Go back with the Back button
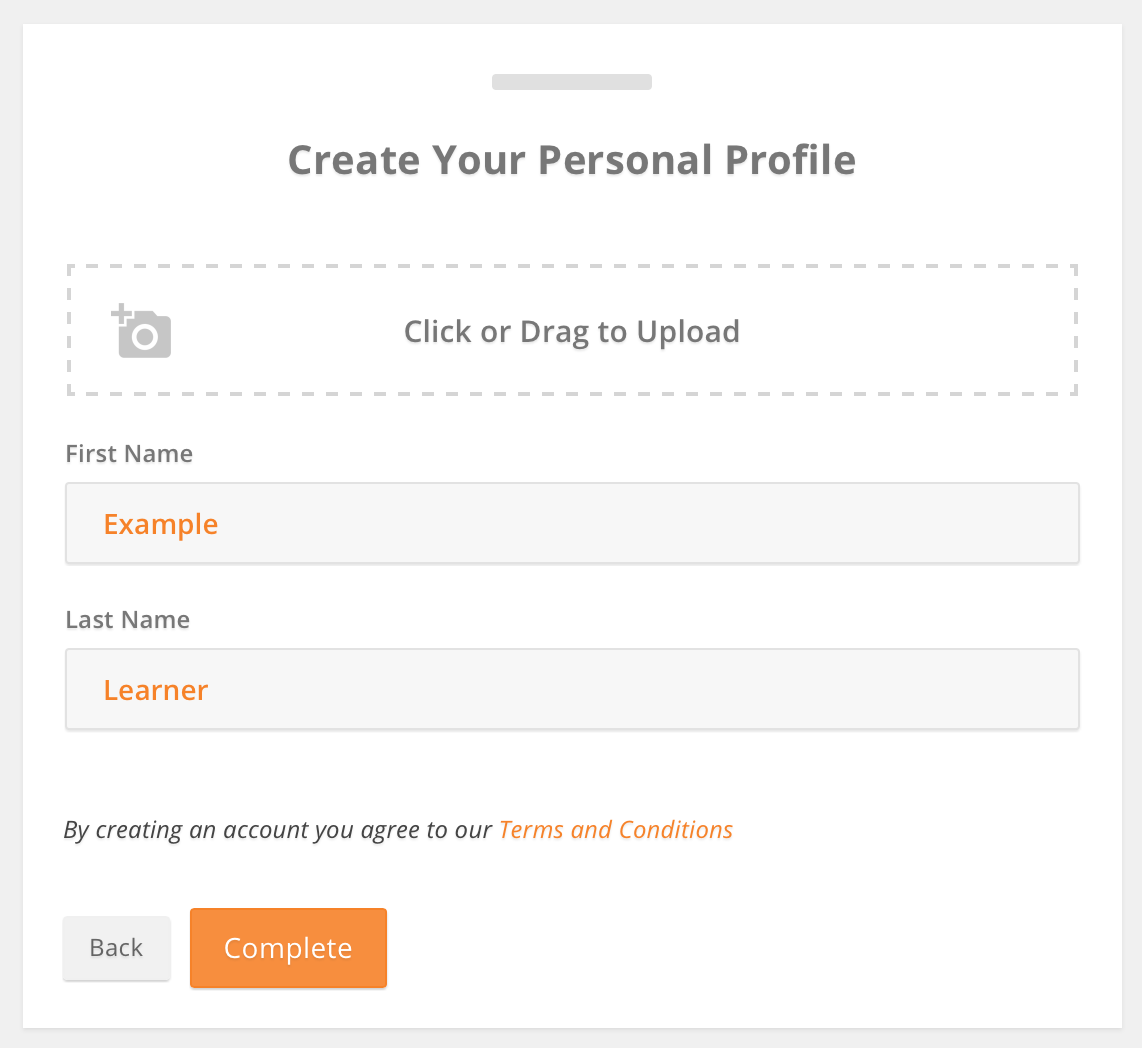 point(117,948)
